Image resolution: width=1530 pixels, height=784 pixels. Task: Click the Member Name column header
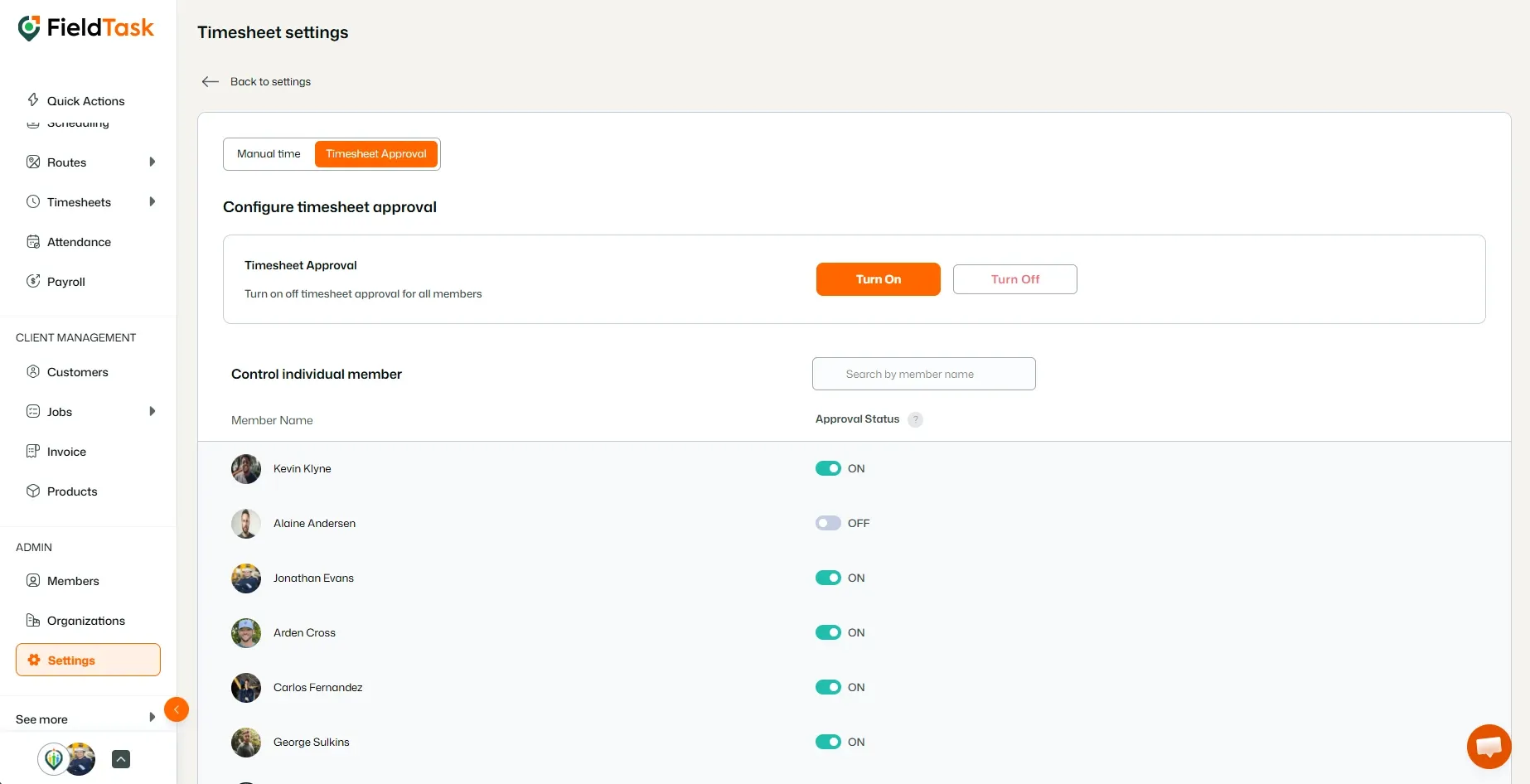click(272, 420)
